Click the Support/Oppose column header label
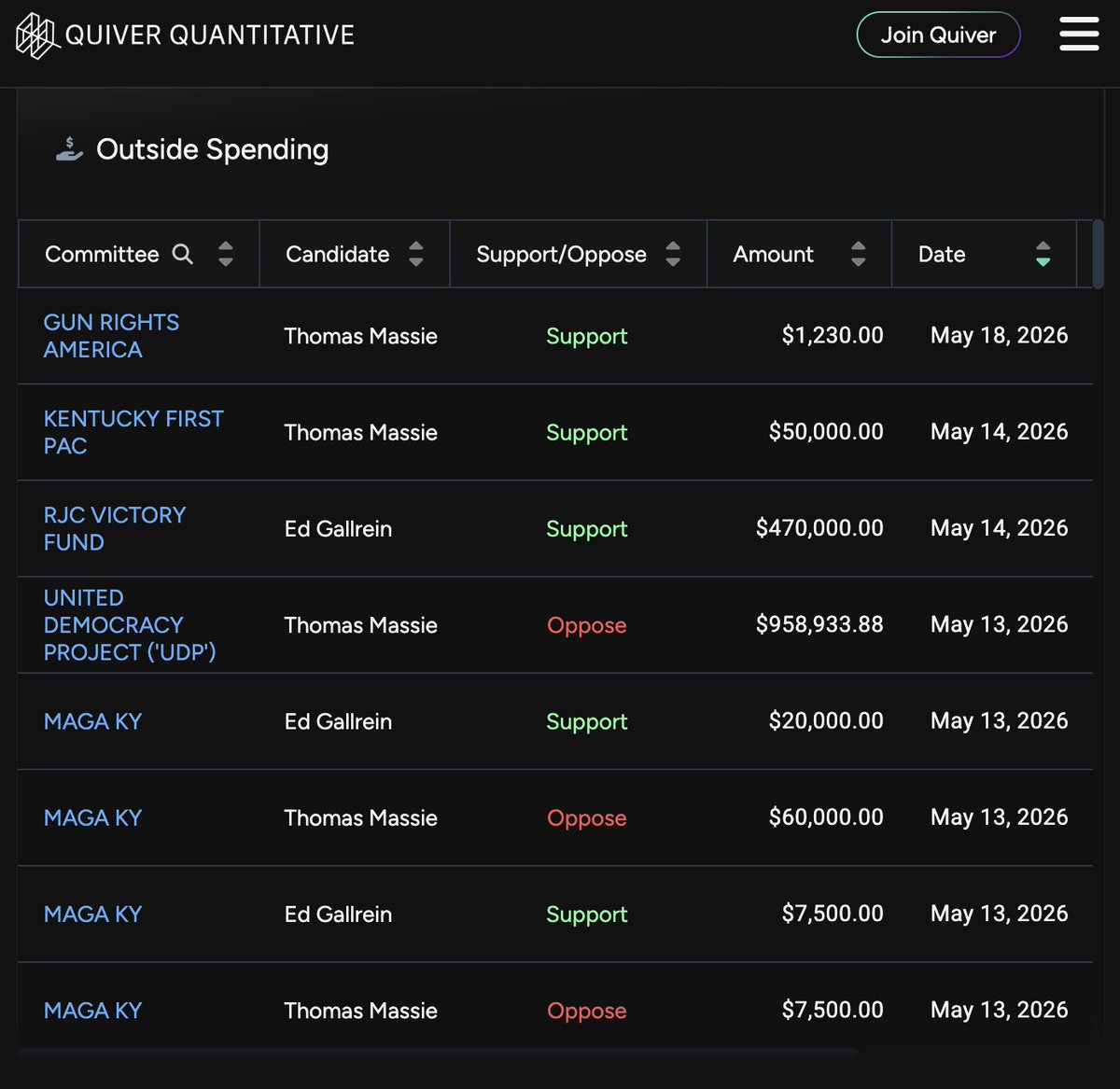The image size is (1120, 1089). coord(561,254)
